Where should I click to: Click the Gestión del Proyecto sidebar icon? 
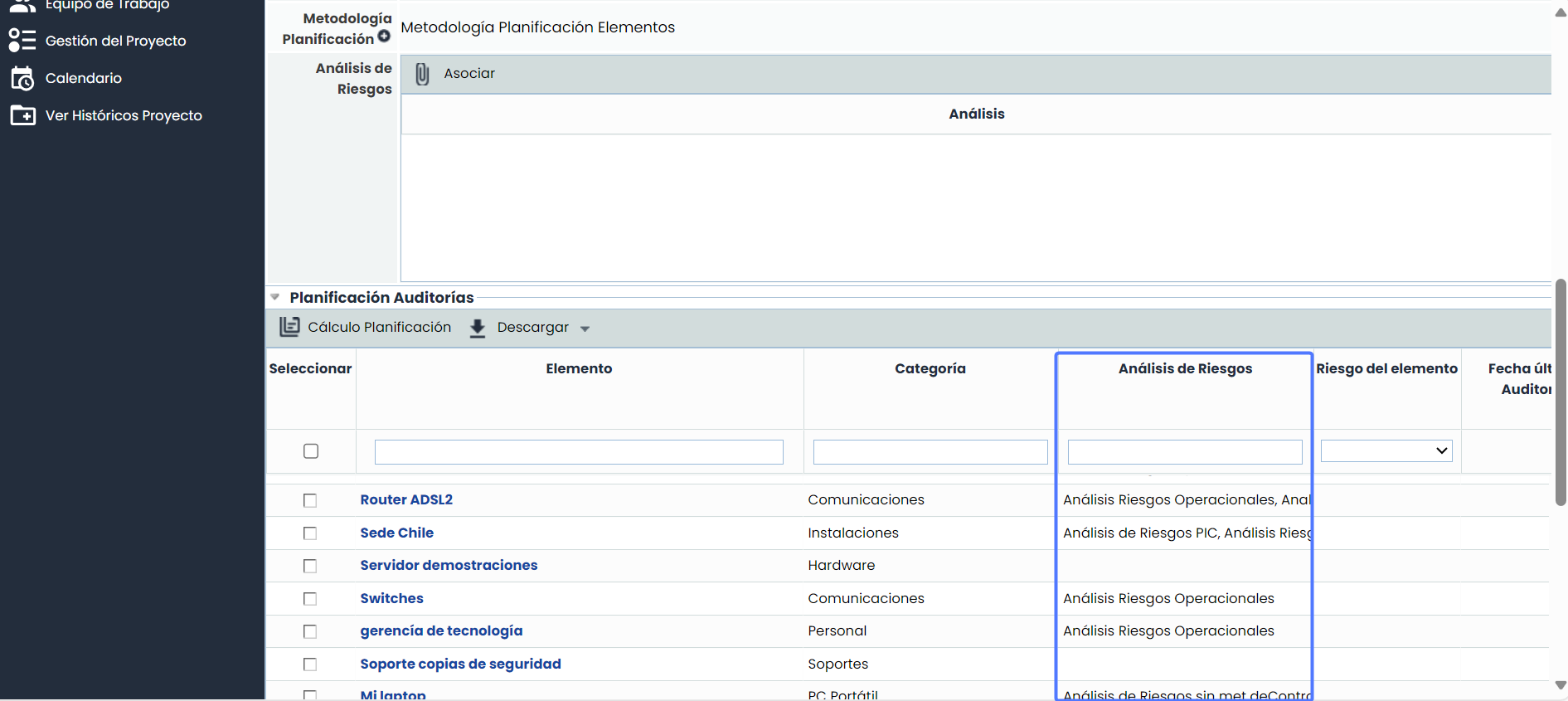(x=22, y=41)
